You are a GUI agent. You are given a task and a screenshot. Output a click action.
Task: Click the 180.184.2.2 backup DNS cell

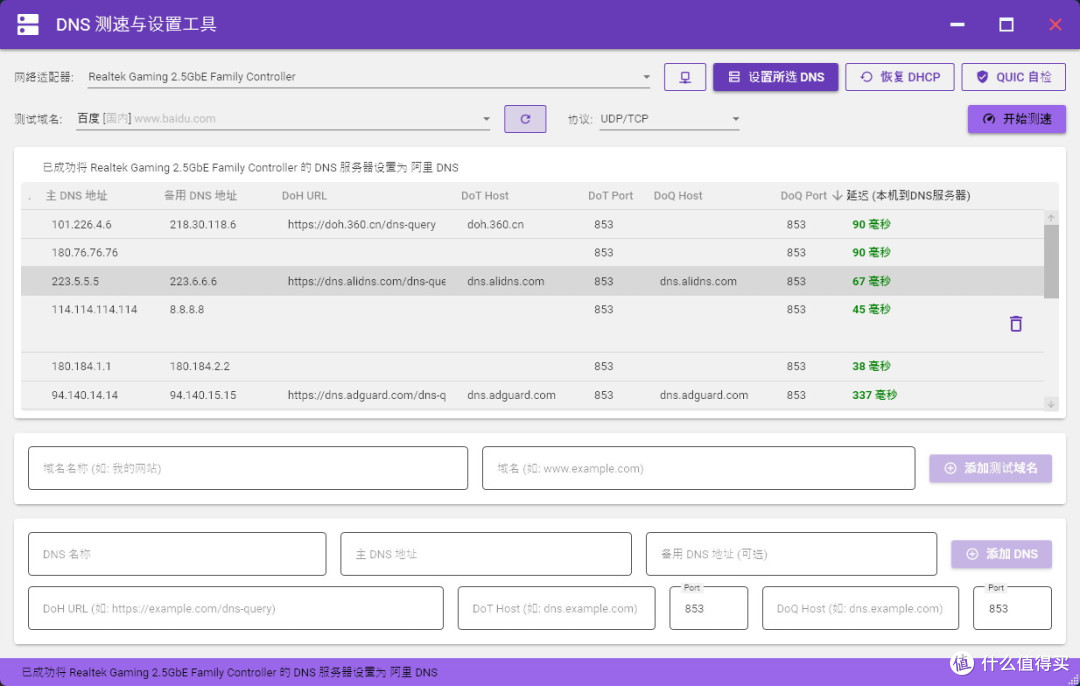[x=200, y=366]
